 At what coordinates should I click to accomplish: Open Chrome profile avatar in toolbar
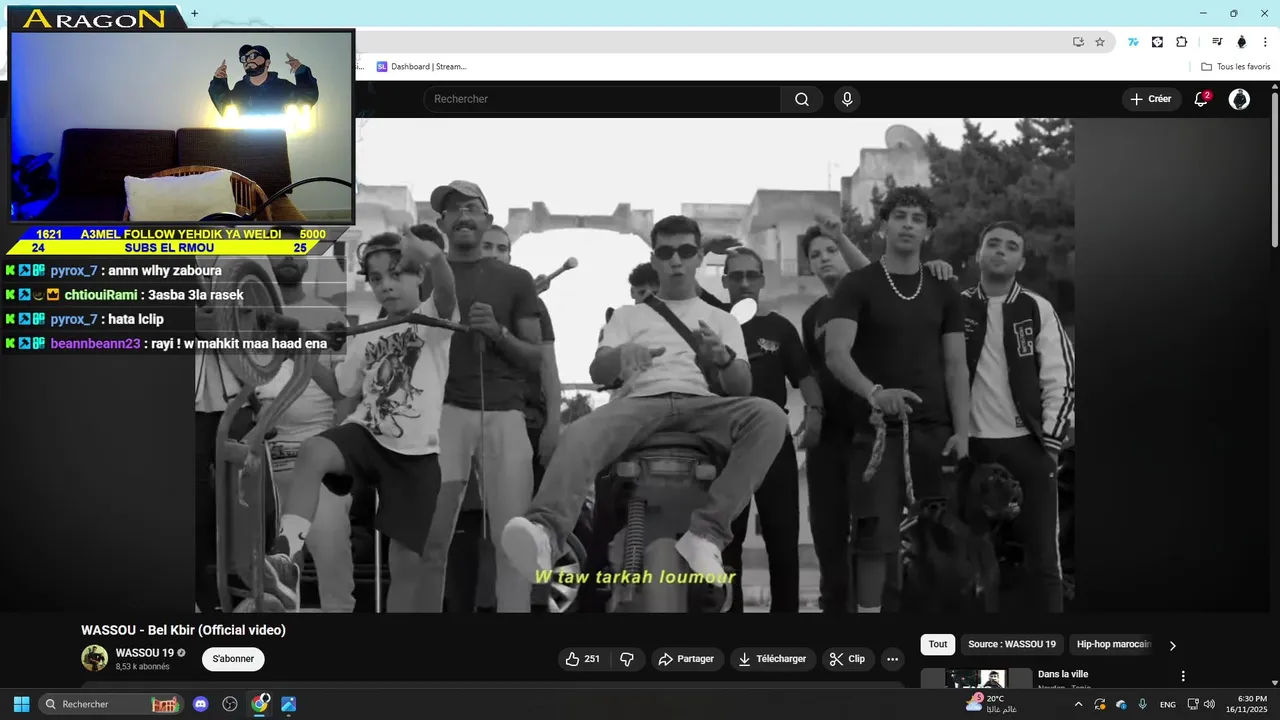tap(1241, 42)
